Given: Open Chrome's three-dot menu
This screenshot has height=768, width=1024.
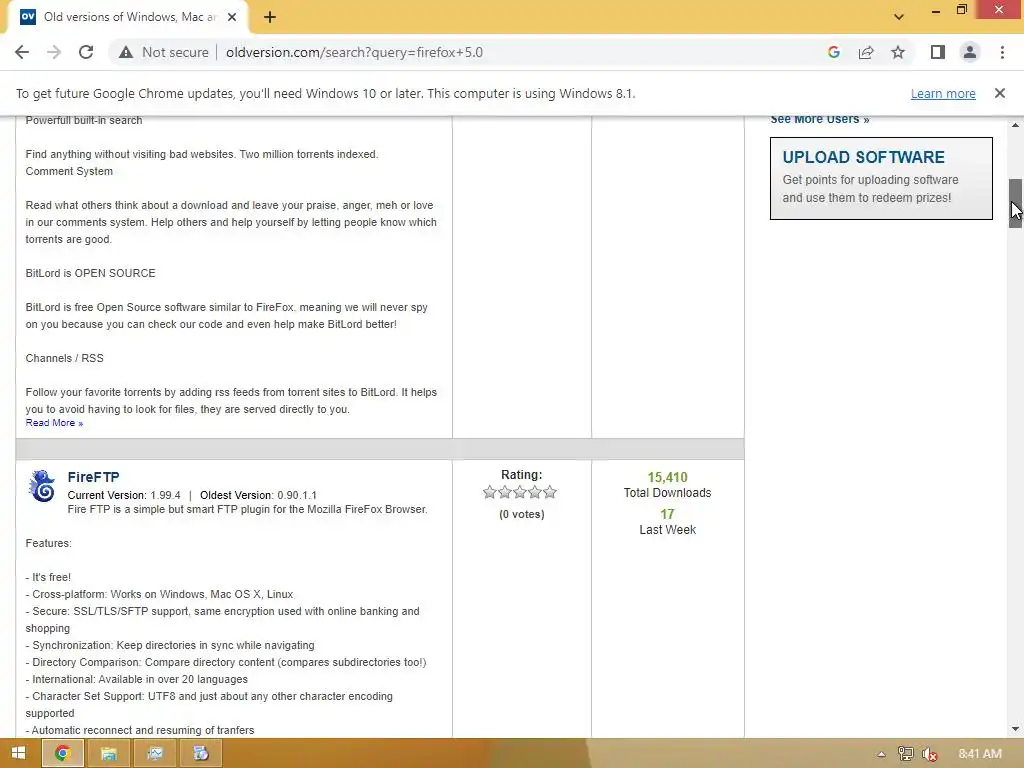Looking at the screenshot, I should (x=1002, y=52).
